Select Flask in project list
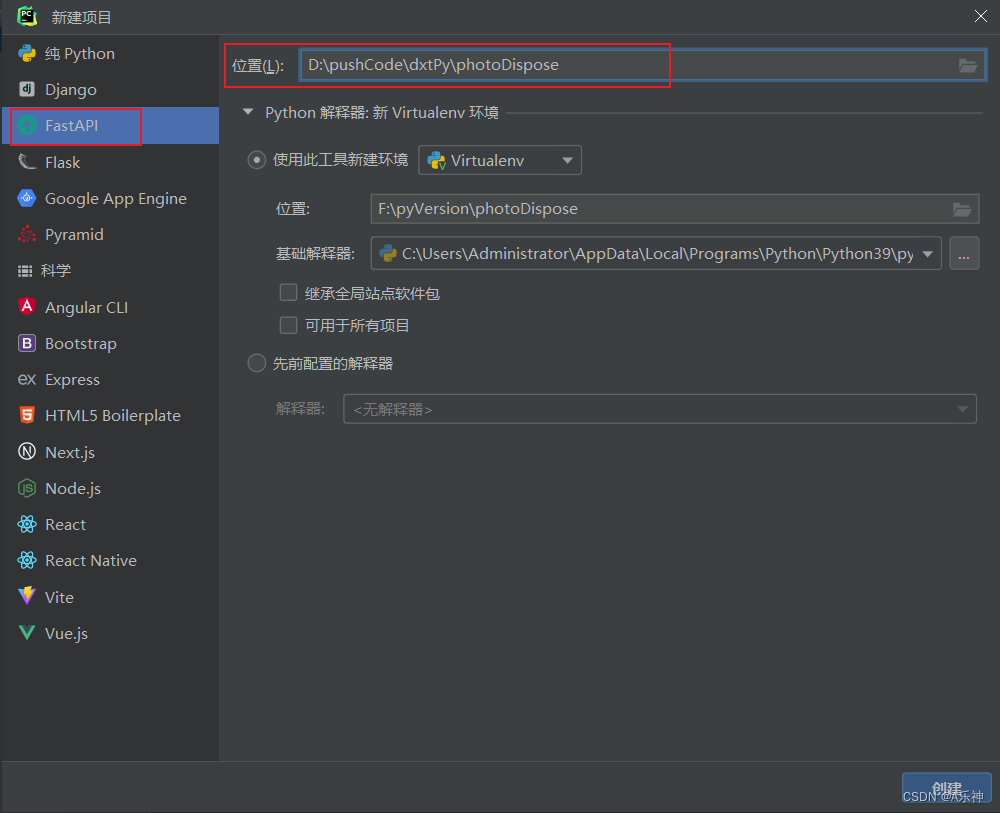Screen dimensions: 1000x813 (x=62, y=163)
